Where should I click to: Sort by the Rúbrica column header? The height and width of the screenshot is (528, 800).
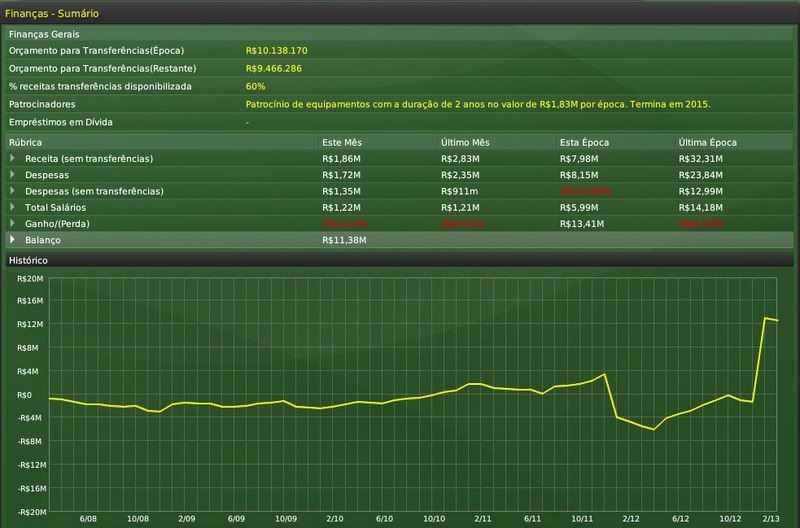25,142
